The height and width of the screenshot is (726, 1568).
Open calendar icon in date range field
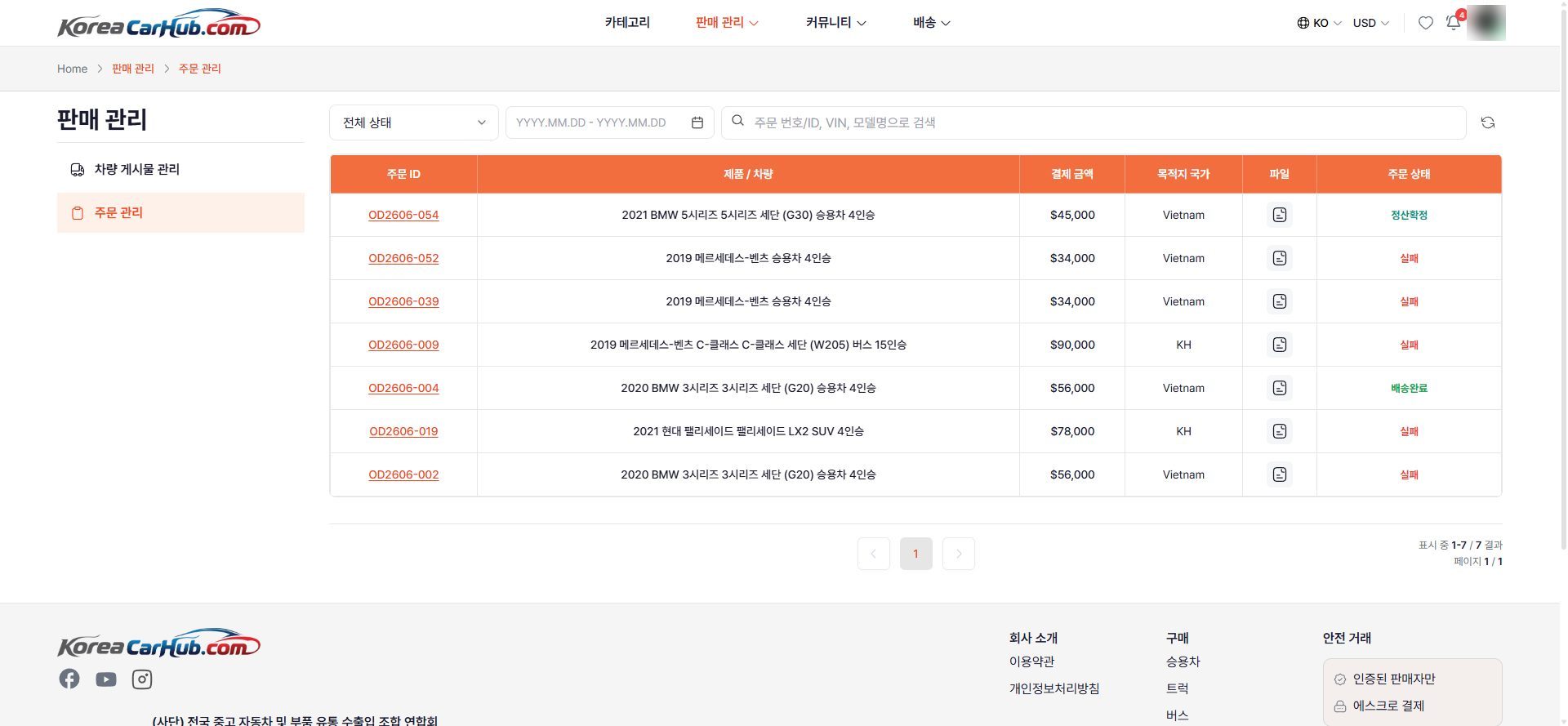pos(697,122)
